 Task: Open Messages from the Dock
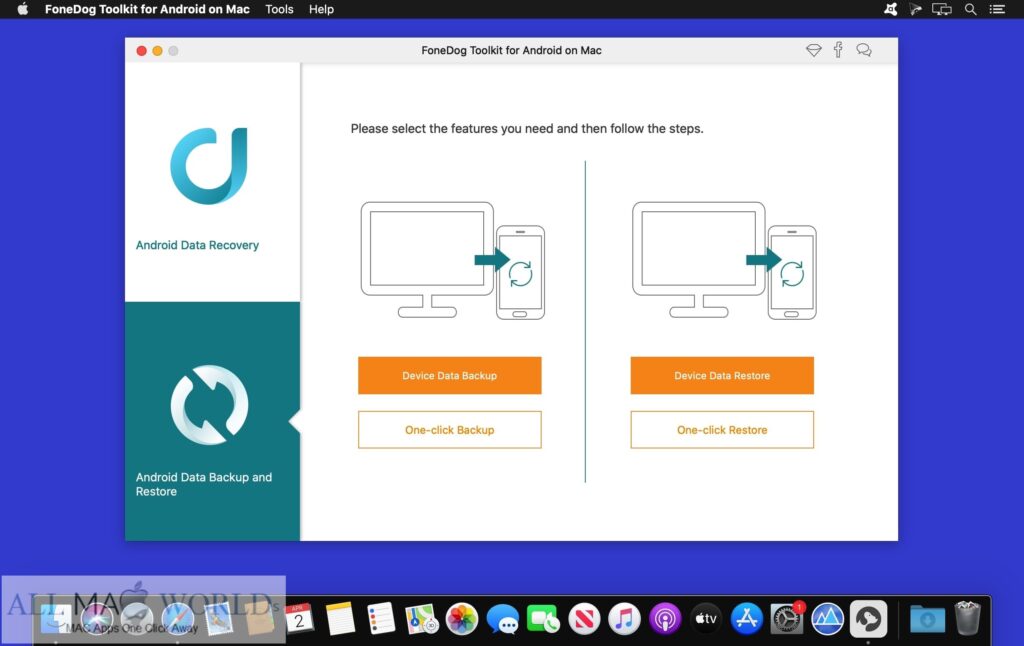[502, 618]
